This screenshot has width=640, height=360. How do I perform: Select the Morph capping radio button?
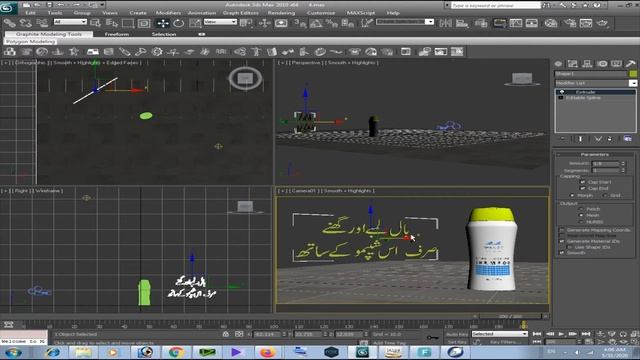pyautogui.click(x=571, y=196)
